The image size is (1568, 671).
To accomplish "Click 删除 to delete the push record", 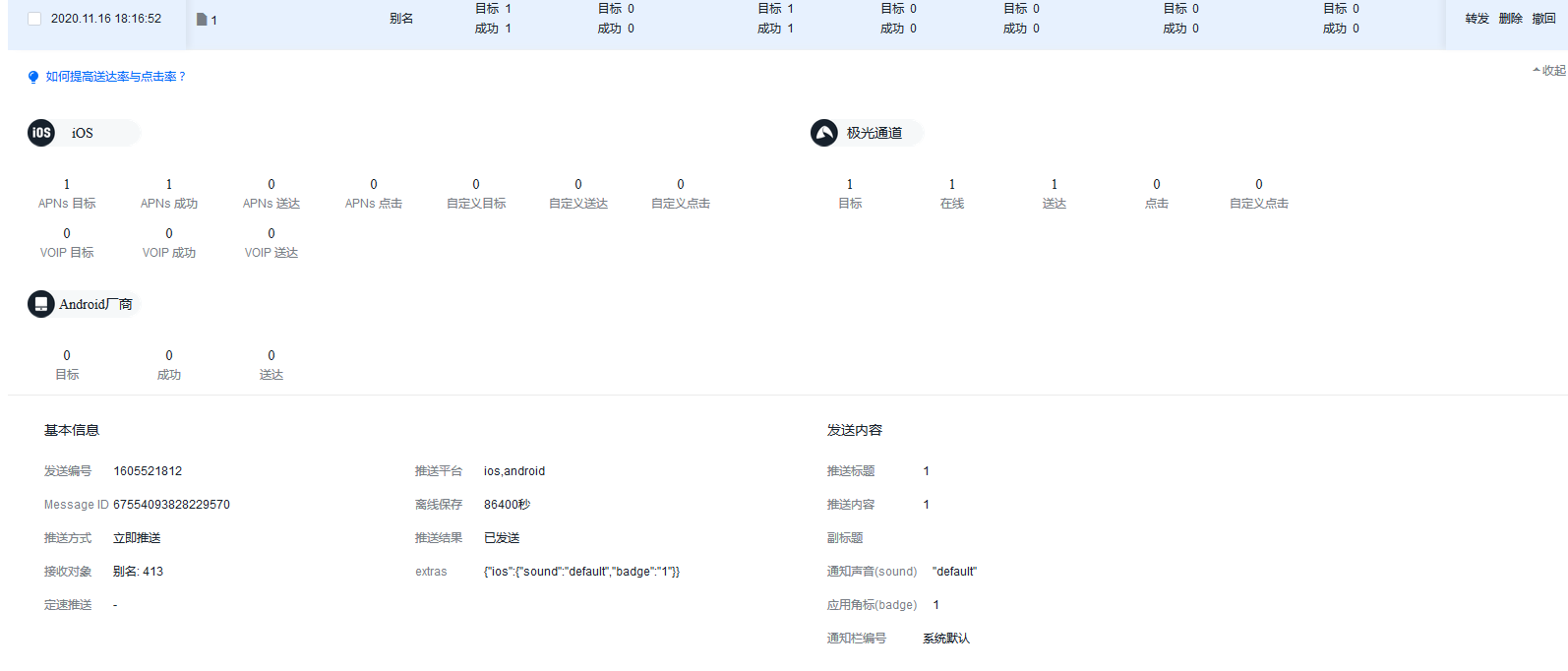I will click(1510, 19).
